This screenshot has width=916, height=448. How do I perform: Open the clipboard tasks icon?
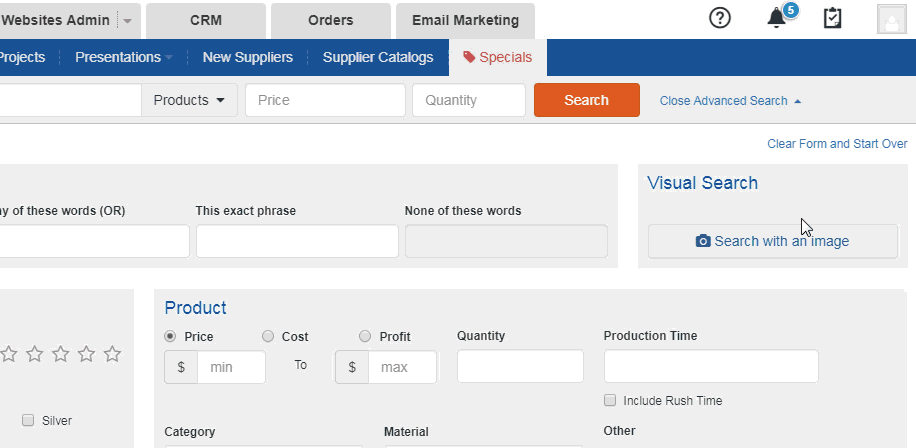[832, 18]
